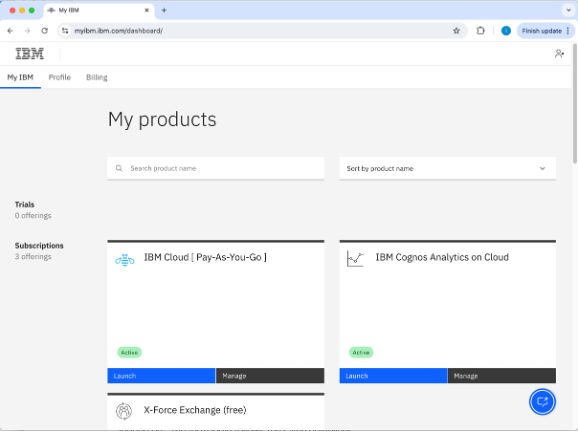Bookmark page with star icon

pos(456,31)
